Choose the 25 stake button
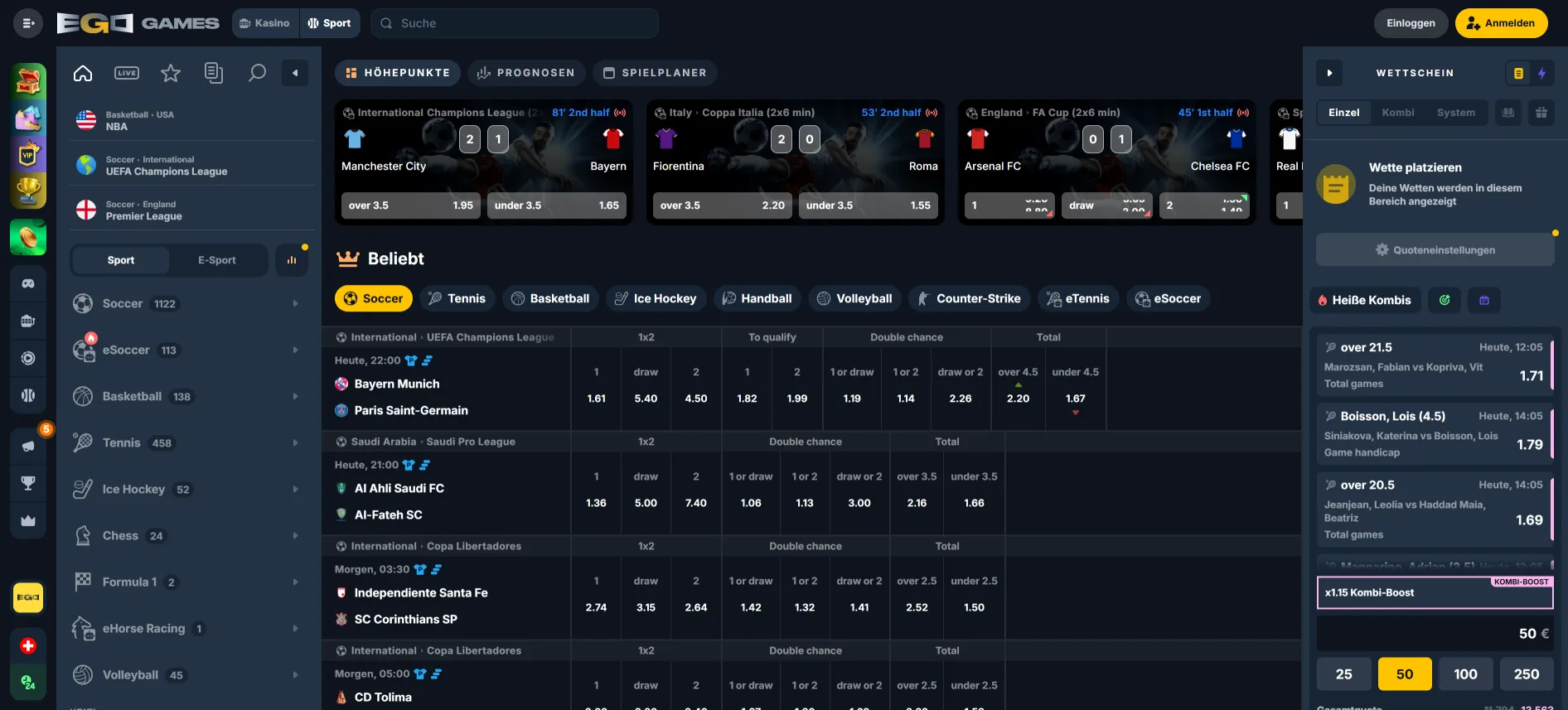The height and width of the screenshot is (710, 1568). pyautogui.click(x=1344, y=674)
